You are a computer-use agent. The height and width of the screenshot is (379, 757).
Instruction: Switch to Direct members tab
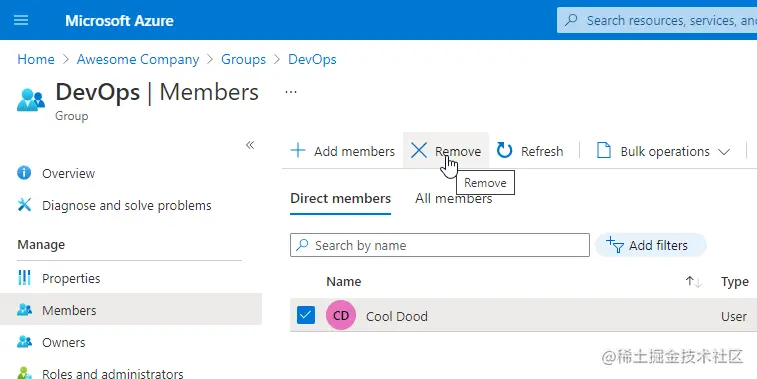pos(340,198)
